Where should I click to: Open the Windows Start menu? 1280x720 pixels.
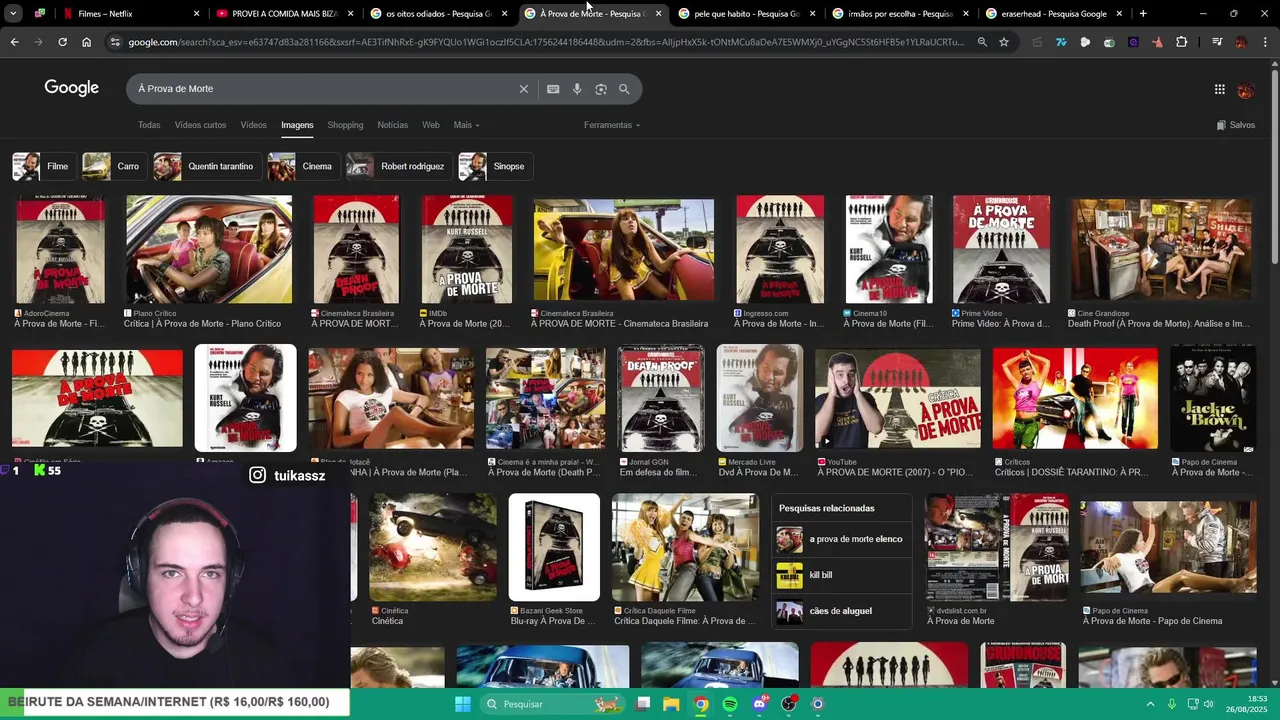click(x=463, y=704)
